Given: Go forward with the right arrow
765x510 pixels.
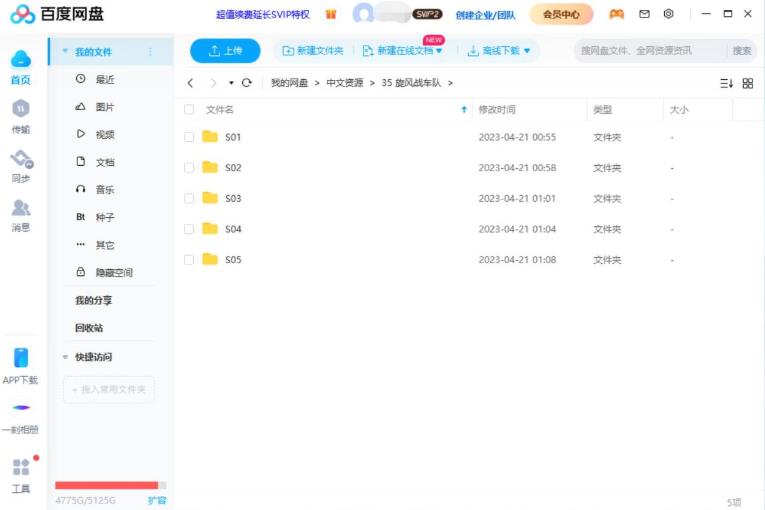Looking at the screenshot, I should pos(213,83).
